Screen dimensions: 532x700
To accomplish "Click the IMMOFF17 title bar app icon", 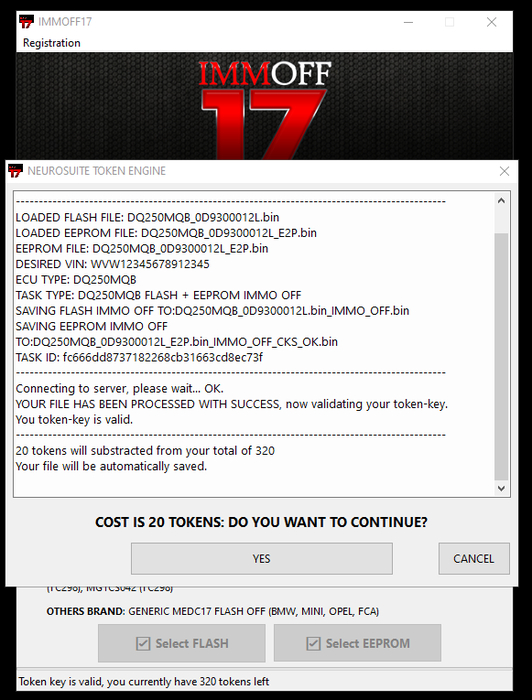I will point(26,21).
